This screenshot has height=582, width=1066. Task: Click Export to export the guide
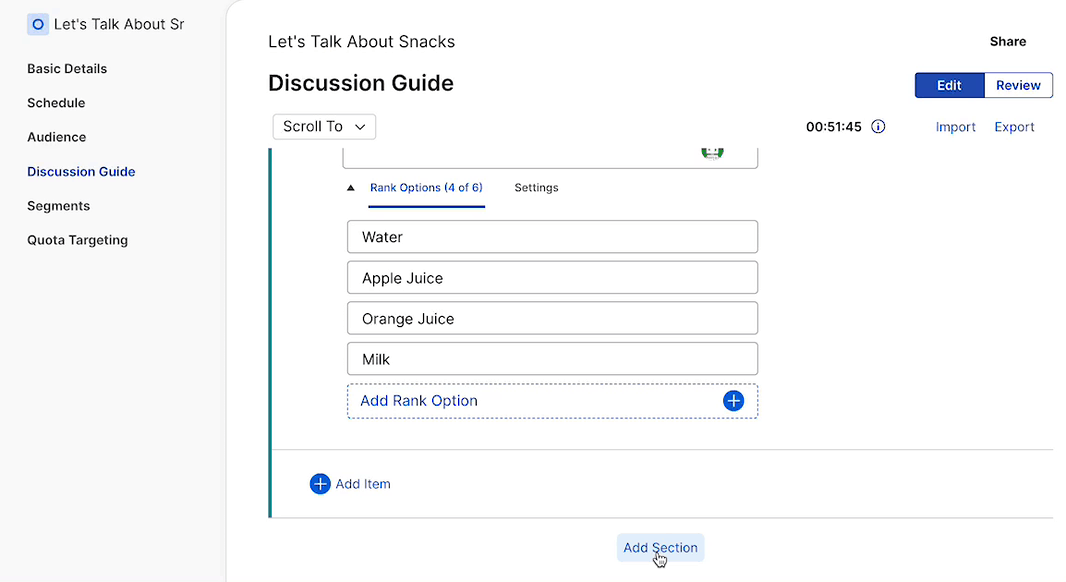click(1014, 126)
